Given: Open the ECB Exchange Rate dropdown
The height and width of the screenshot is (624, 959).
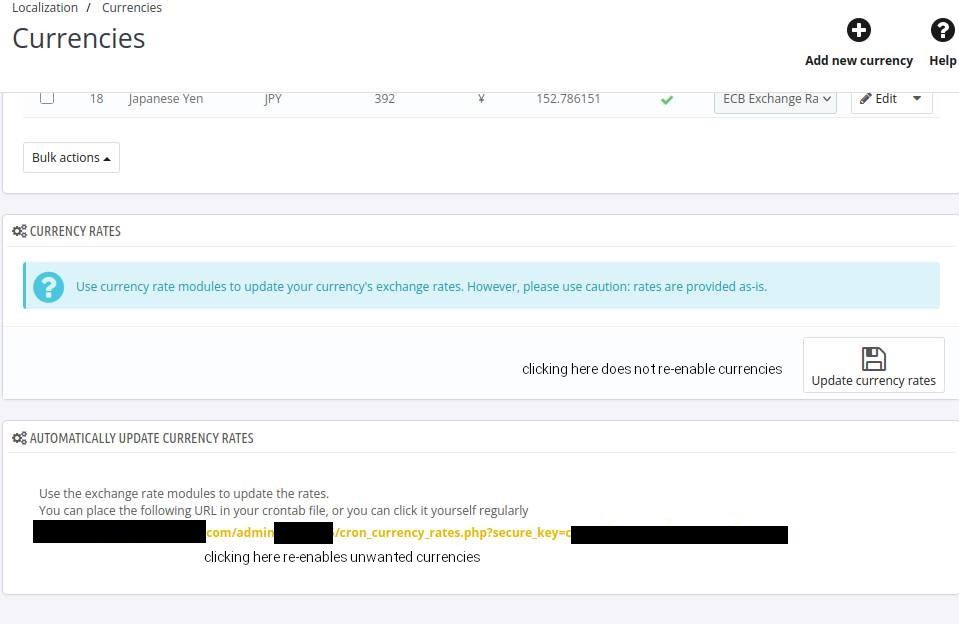Looking at the screenshot, I should 775,99.
